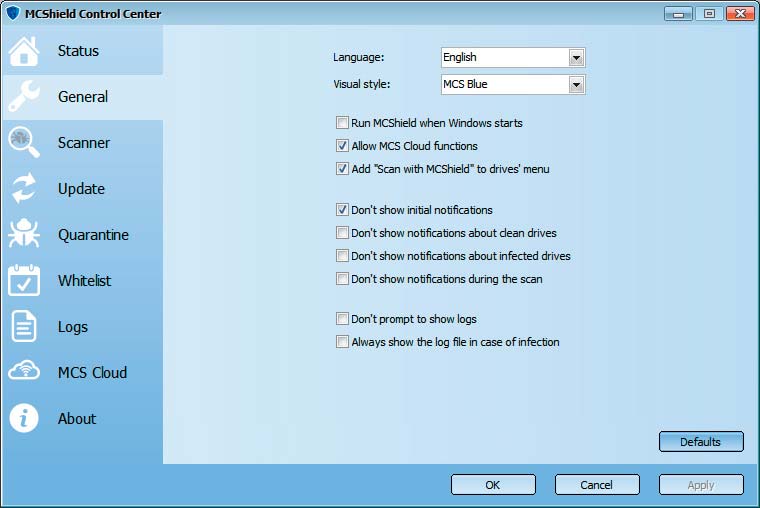Click the MCS Cloud icon
This screenshot has width=760, height=508.
(23, 371)
